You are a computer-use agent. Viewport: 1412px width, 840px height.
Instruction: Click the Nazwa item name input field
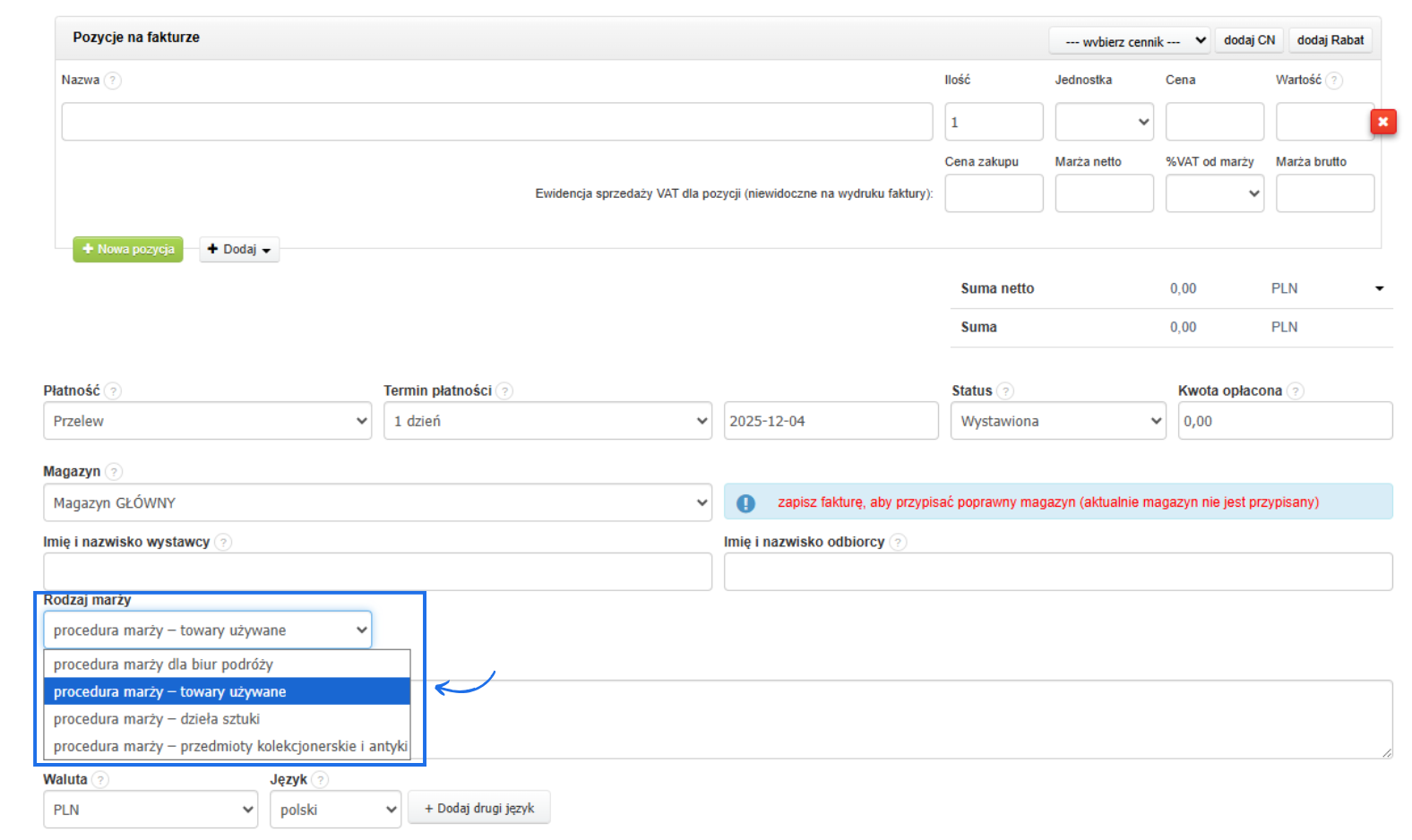click(x=496, y=122)
